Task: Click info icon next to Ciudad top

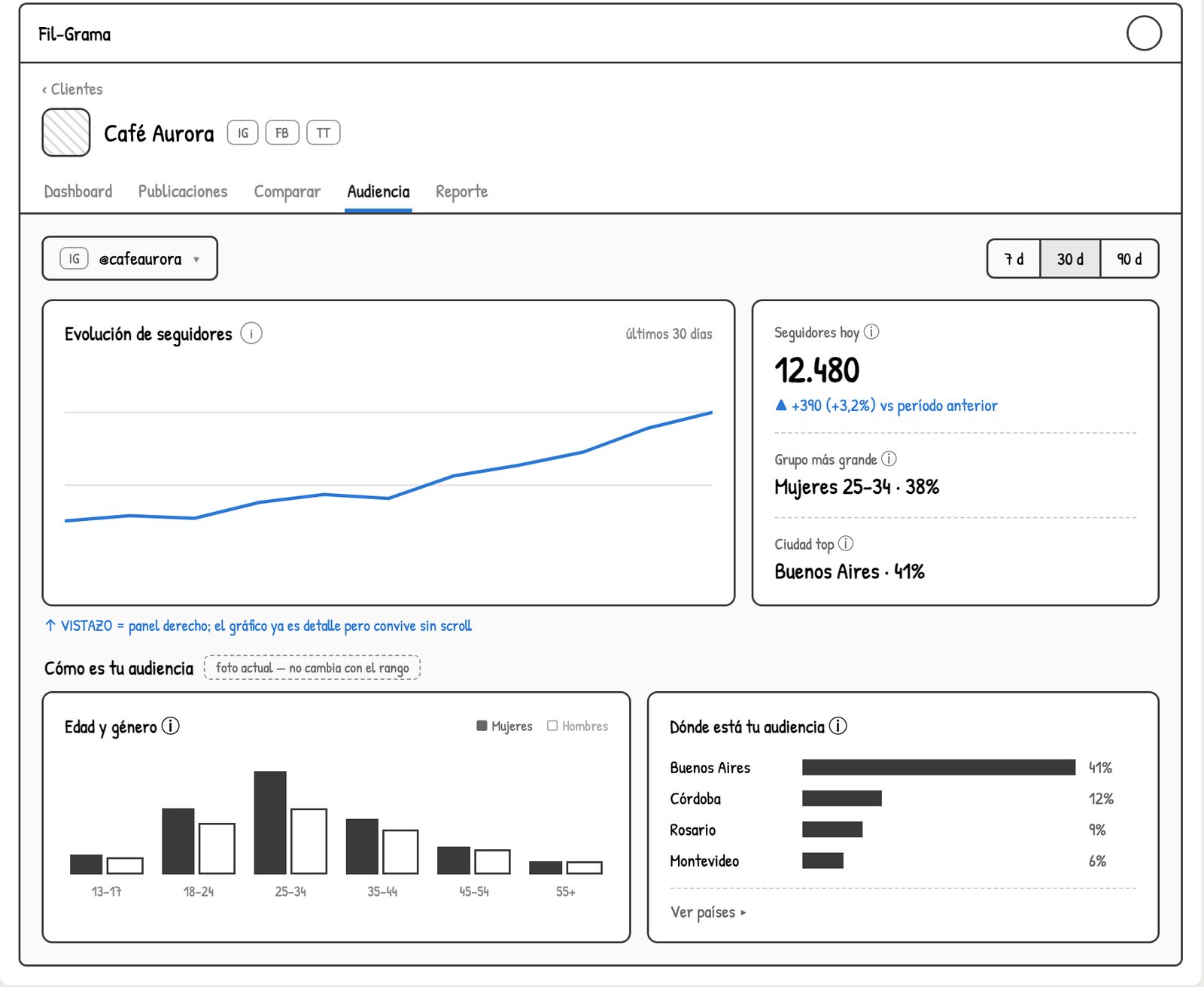Action: click(846, 543)
